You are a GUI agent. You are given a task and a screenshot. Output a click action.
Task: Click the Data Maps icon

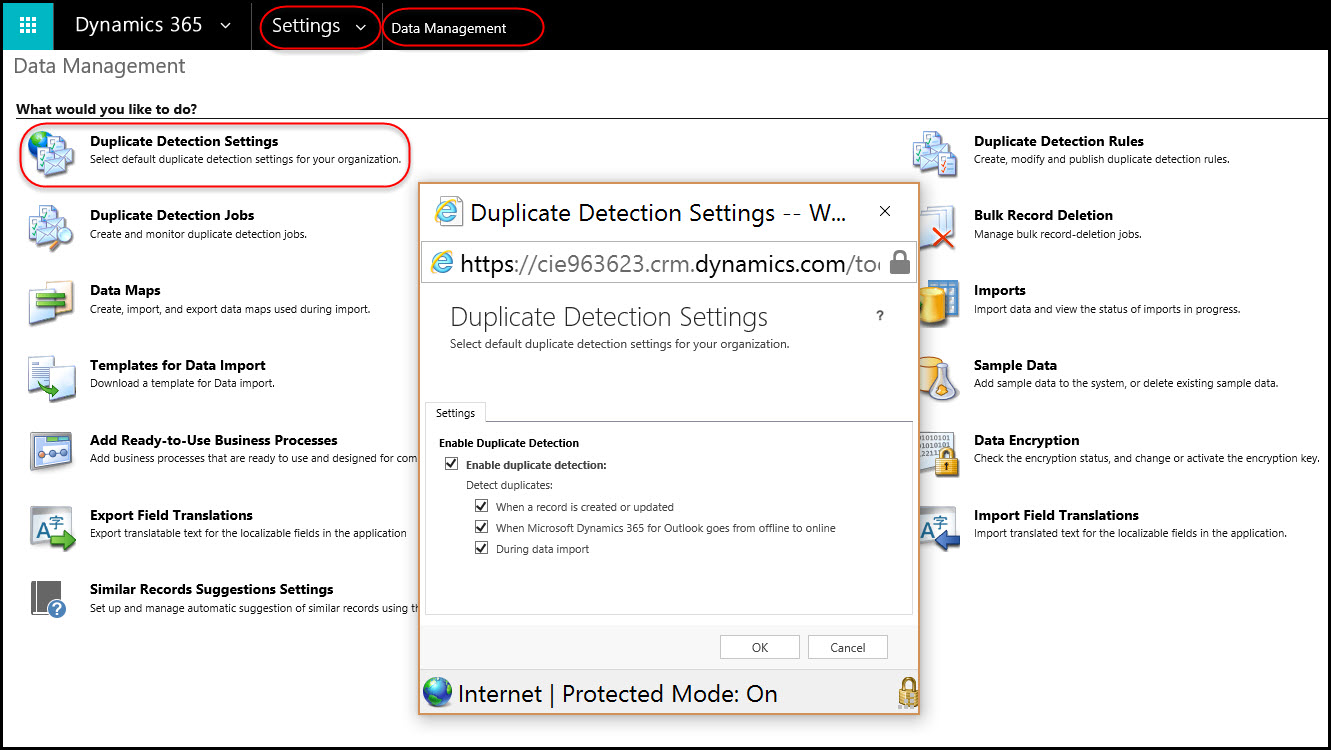51,302
